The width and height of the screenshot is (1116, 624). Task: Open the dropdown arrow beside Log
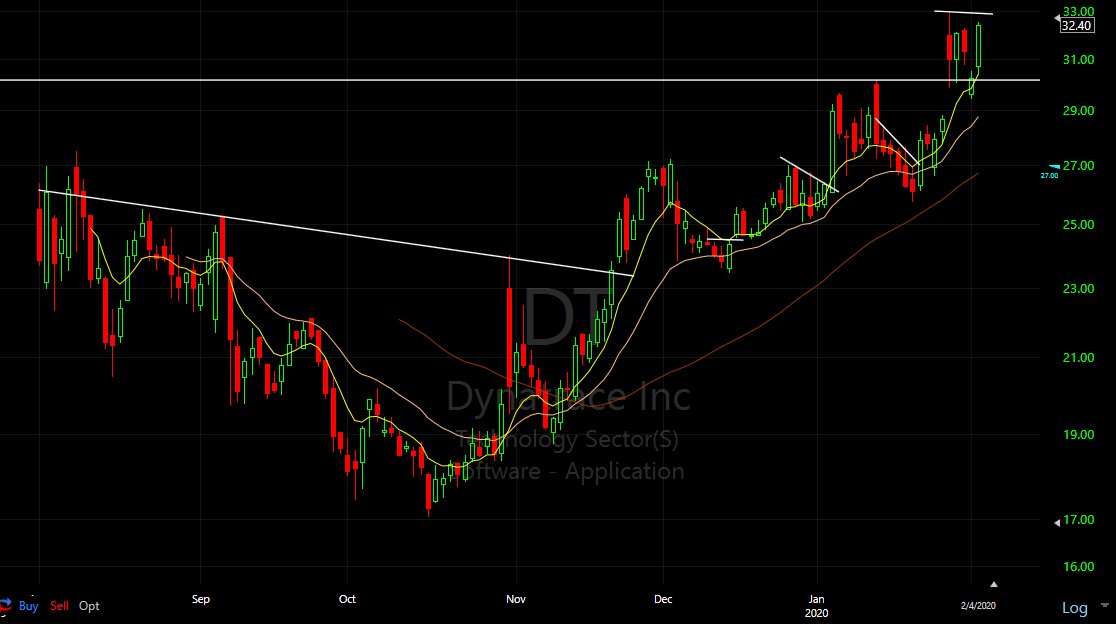[1105, 606]
